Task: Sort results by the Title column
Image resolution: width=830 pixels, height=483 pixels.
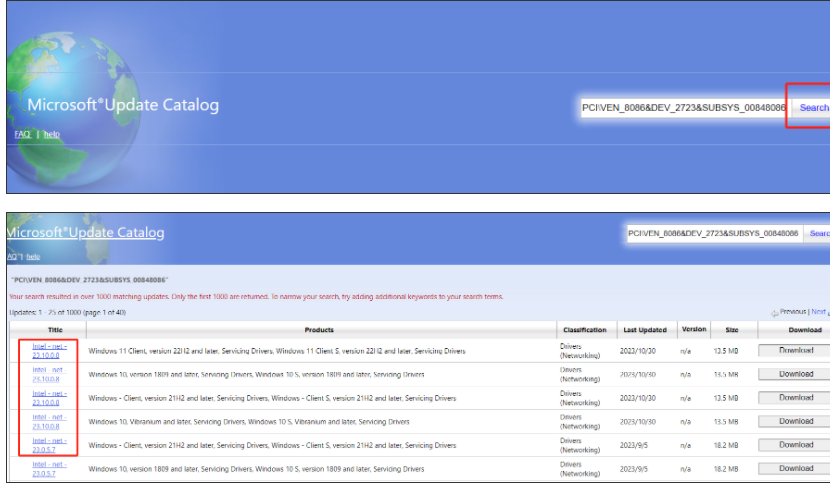Action: pyautogui.click(x=55, y=330)
